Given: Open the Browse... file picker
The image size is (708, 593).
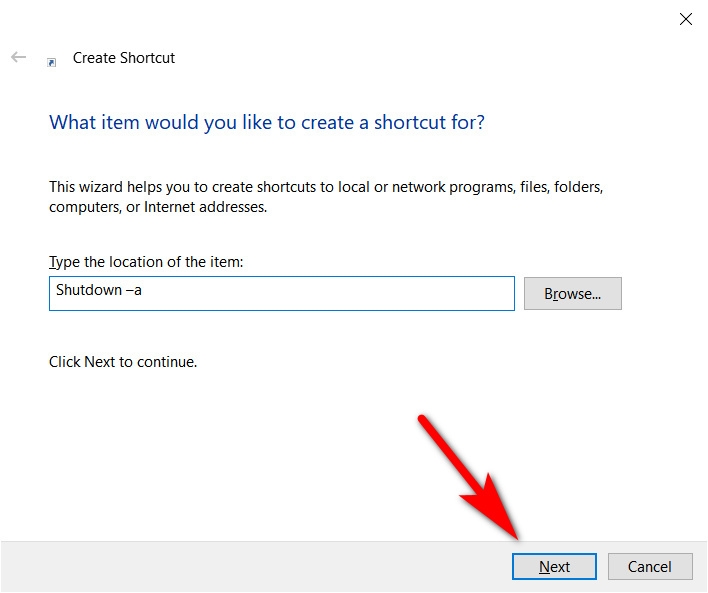Looking at the screenshot, I should (x=573, y=294).
